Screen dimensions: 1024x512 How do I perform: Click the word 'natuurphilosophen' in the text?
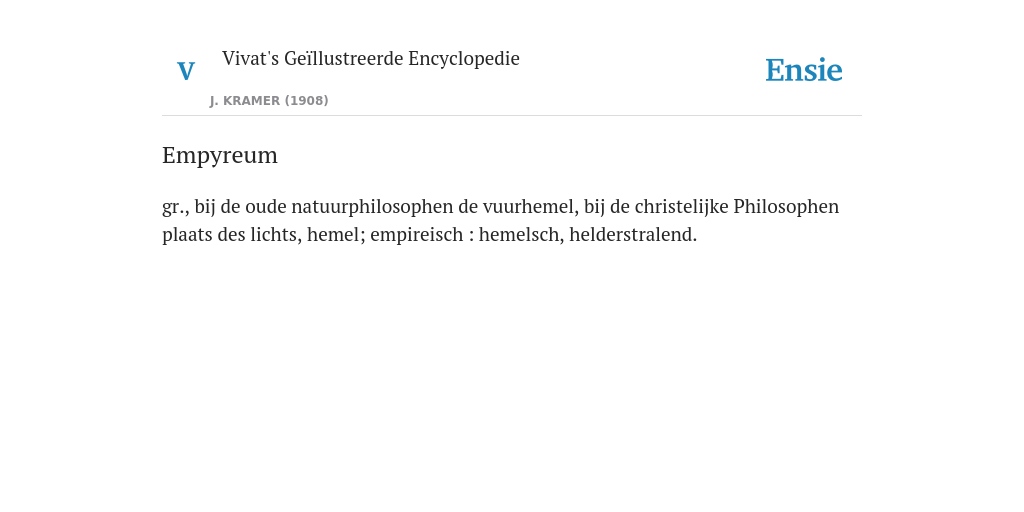tap(372, 206)
